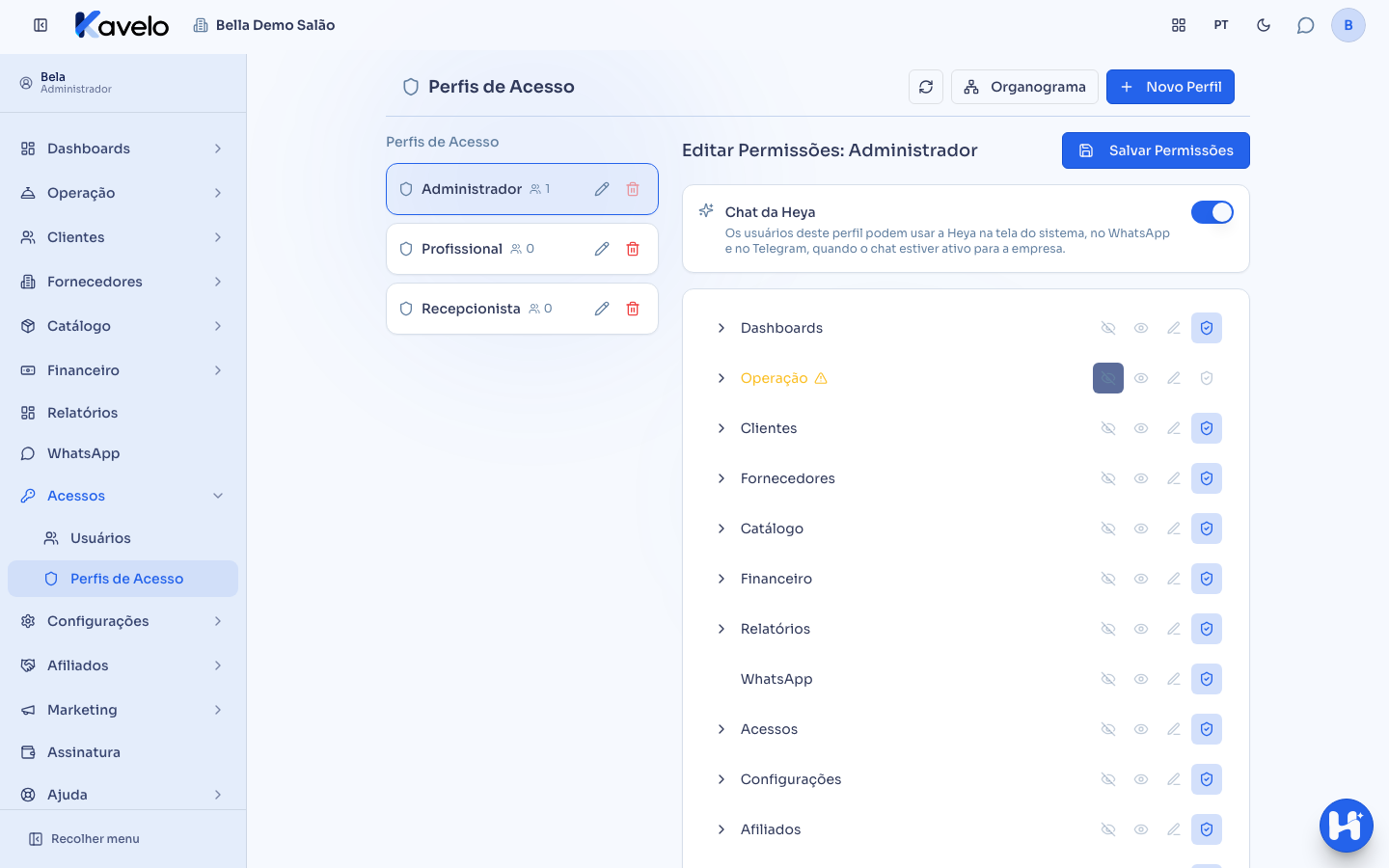
Task: Set Catálogo to hidden crossed-eye
Action: coord(1108,529)
